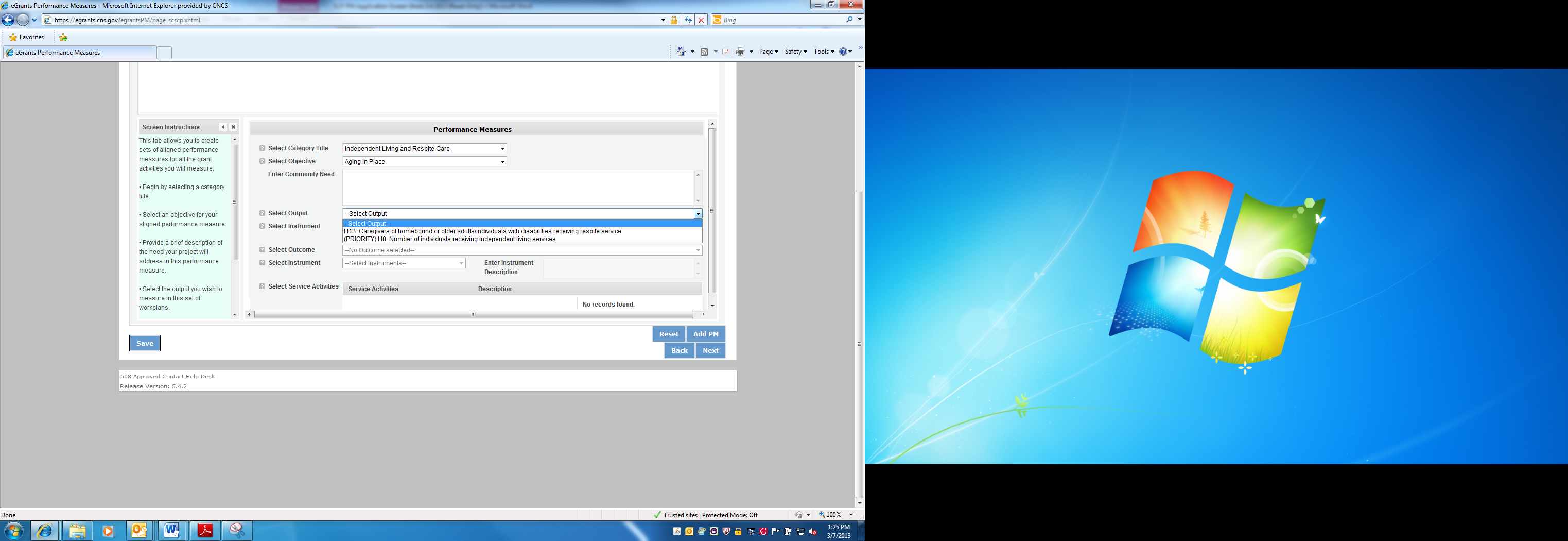Click the IE Home toolbar icon
1568x541 pixels.
tap(681, 52)
